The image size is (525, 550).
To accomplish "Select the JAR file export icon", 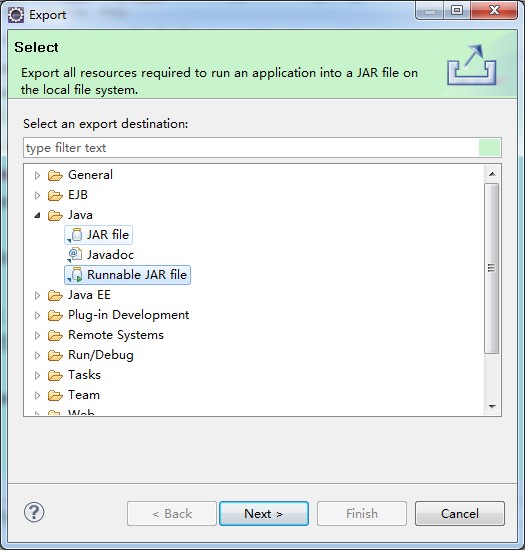I will point(75,235).
